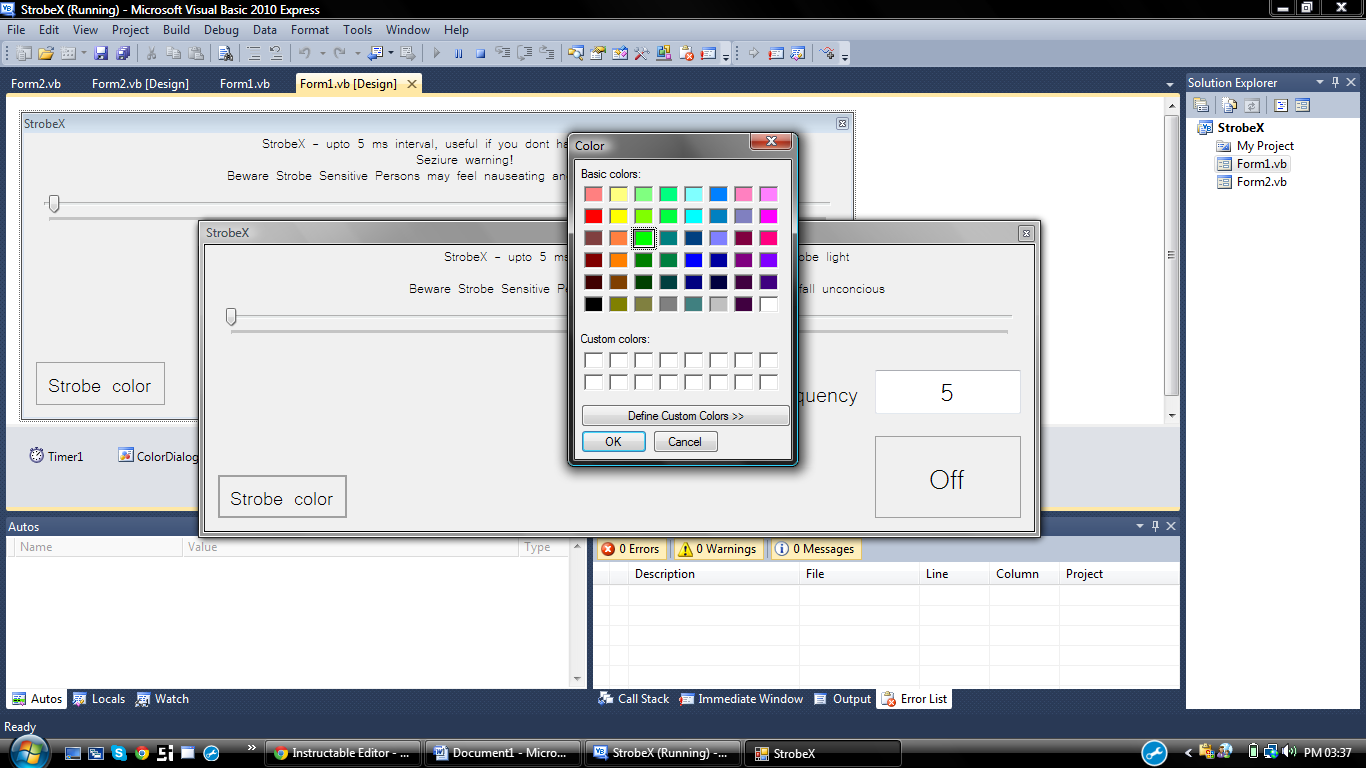Click the Undo arrow icon

tap(304, 53)
